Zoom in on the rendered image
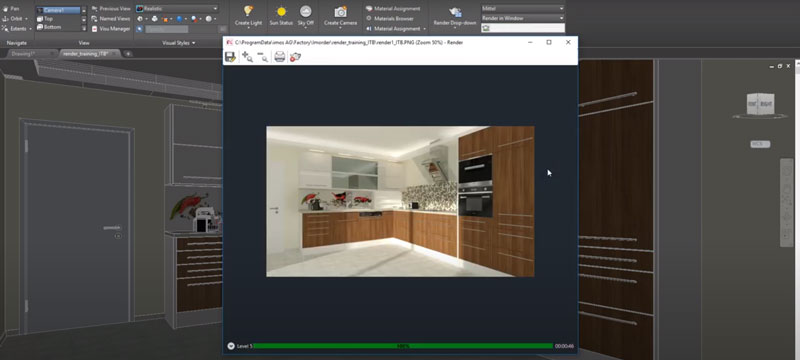 pyautogui.click(x=247, y=57)
